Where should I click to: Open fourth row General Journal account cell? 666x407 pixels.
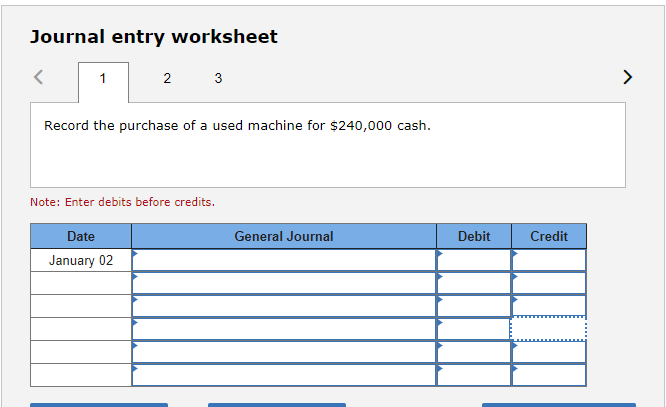284,329
